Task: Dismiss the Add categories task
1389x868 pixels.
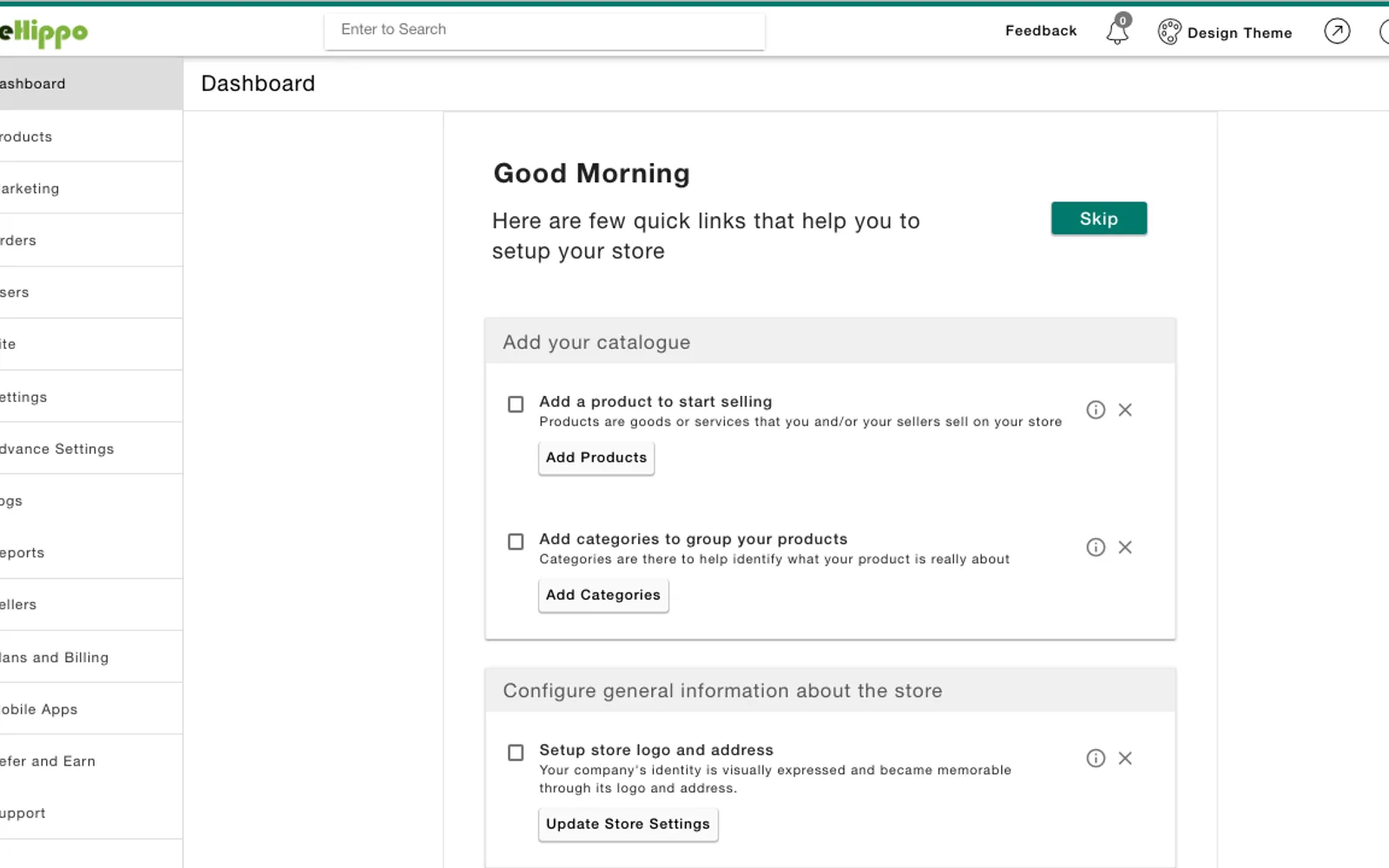Action: pos(1125,547)
